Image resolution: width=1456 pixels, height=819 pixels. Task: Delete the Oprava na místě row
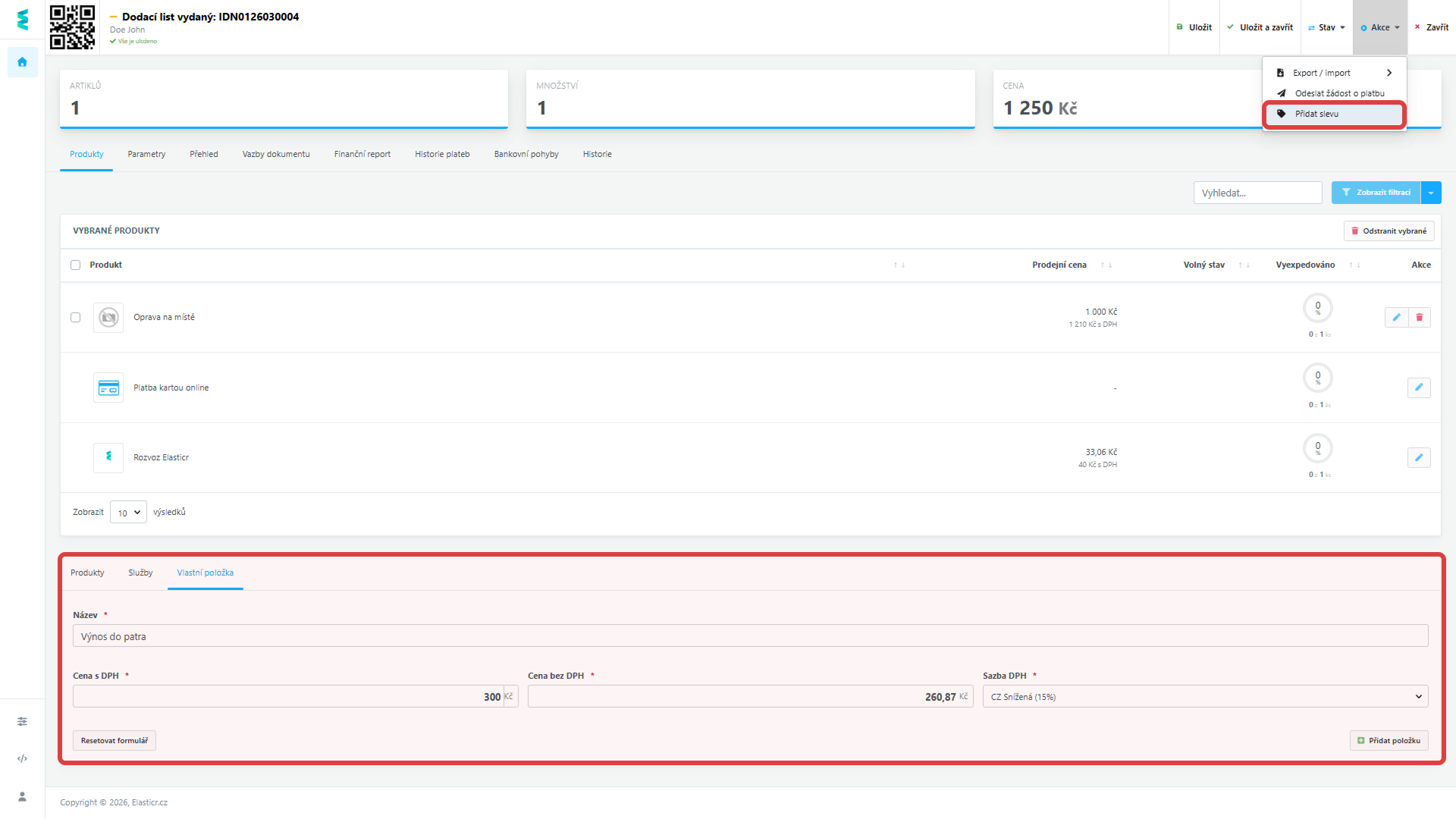pyautogui.click(x=1420, y=318)
